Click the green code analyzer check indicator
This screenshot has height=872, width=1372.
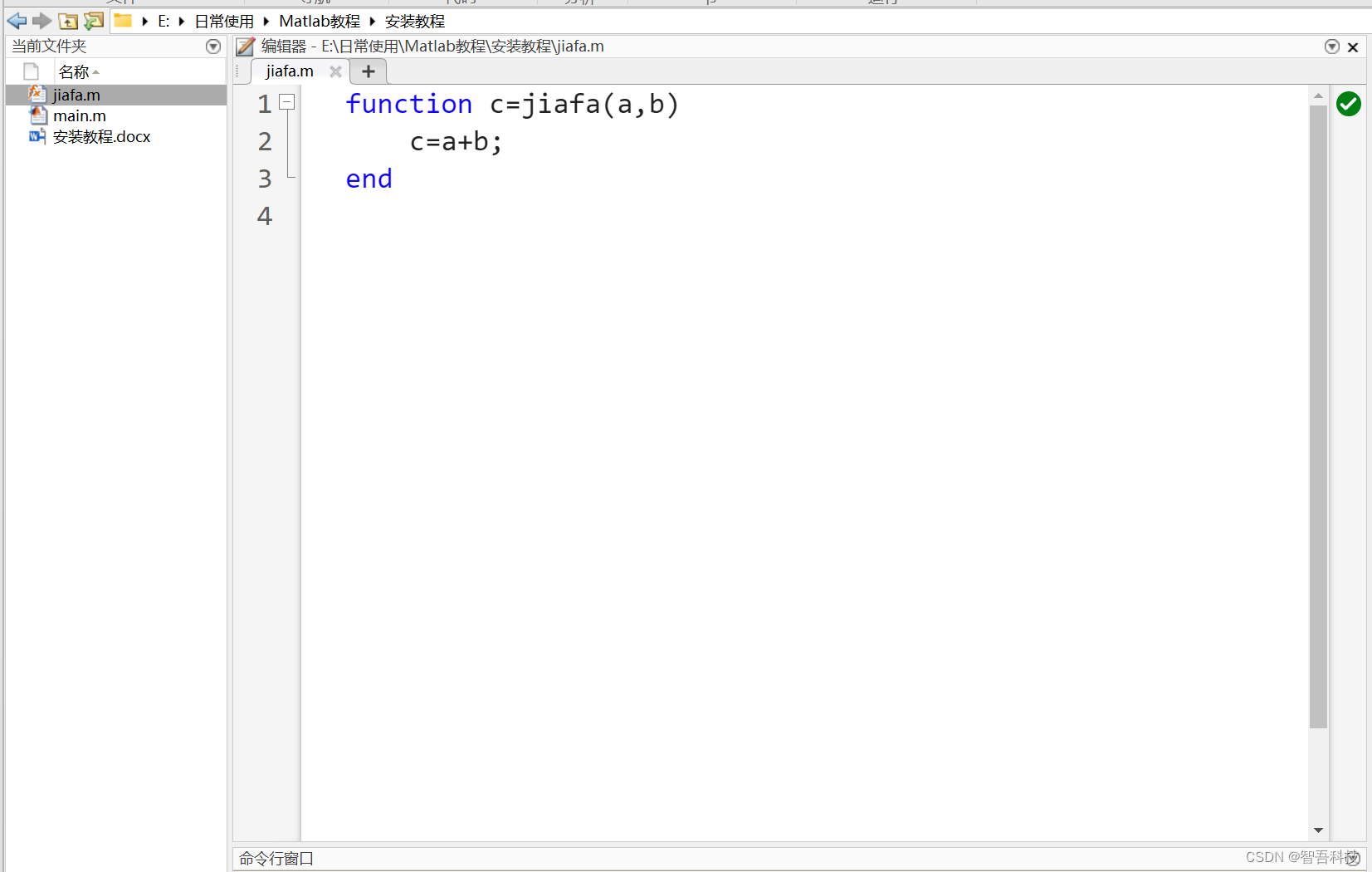[1348, 104]
